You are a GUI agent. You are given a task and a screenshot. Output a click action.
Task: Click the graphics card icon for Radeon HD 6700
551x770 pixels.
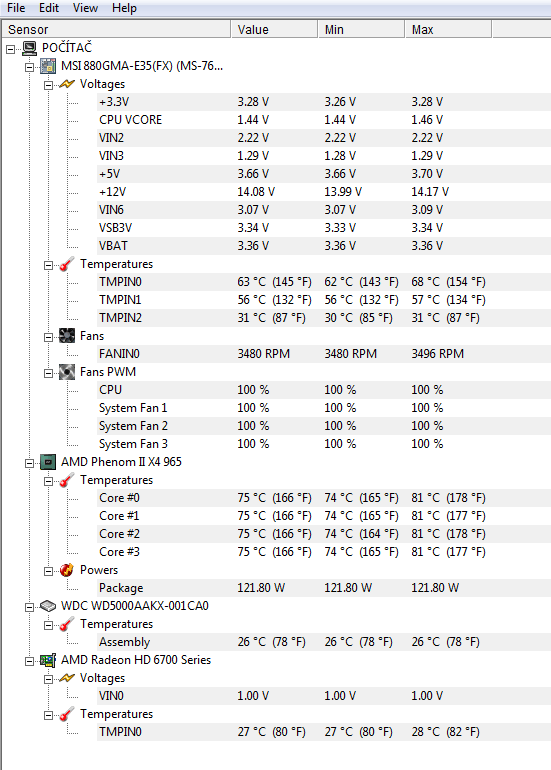[x=48, y=660]
